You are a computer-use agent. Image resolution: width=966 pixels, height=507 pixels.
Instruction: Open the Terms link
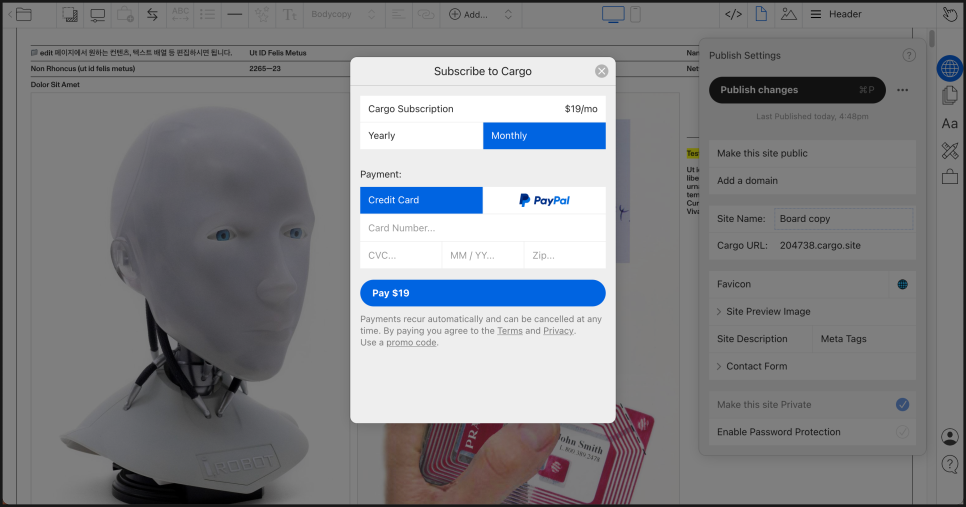510,331
